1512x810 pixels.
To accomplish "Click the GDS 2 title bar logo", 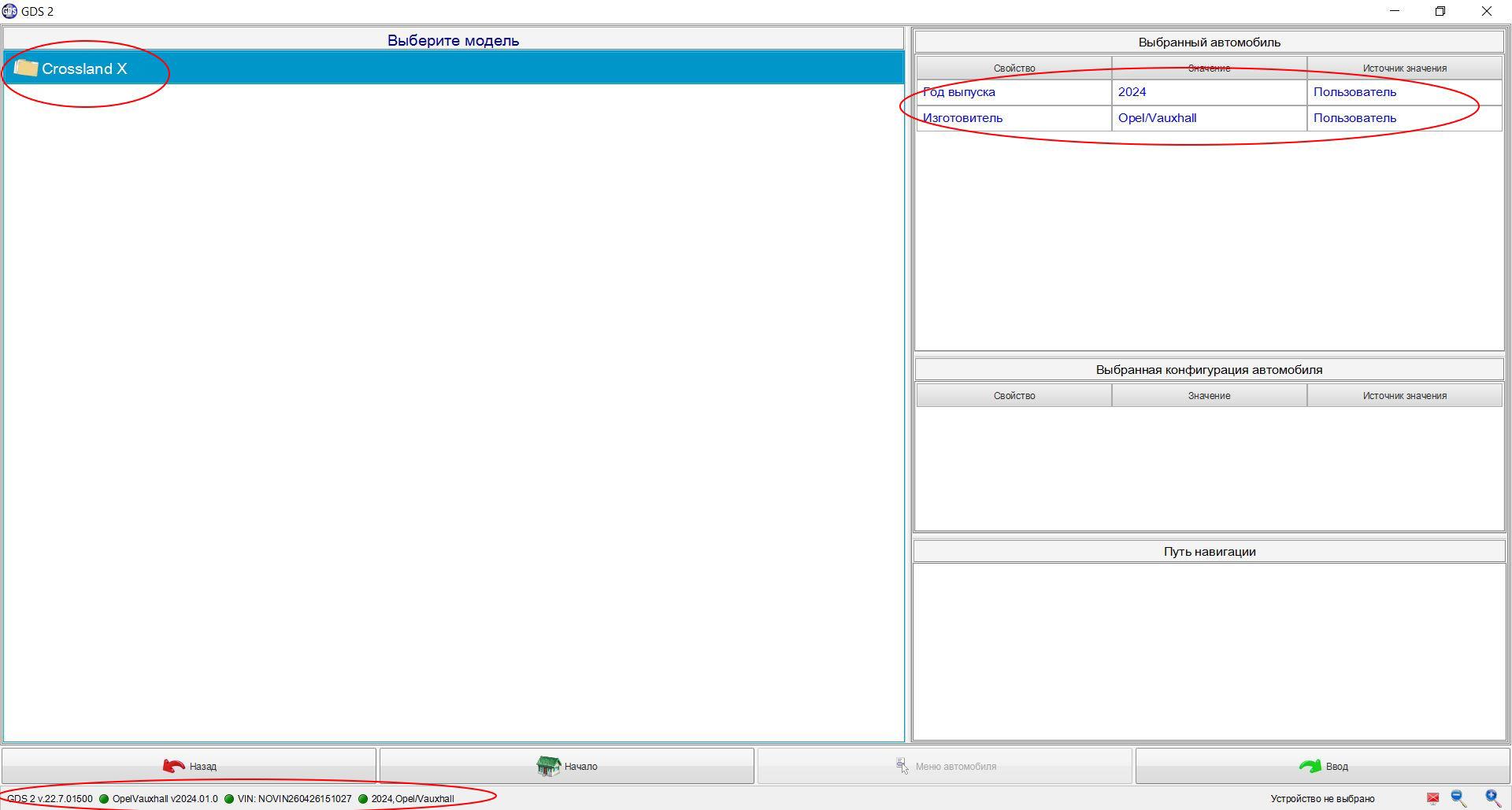I will coord(9,11).
